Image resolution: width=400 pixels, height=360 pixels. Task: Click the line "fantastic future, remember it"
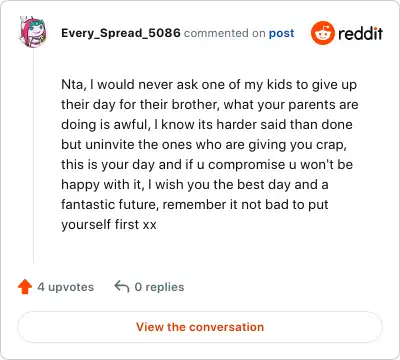coord(195,204)
